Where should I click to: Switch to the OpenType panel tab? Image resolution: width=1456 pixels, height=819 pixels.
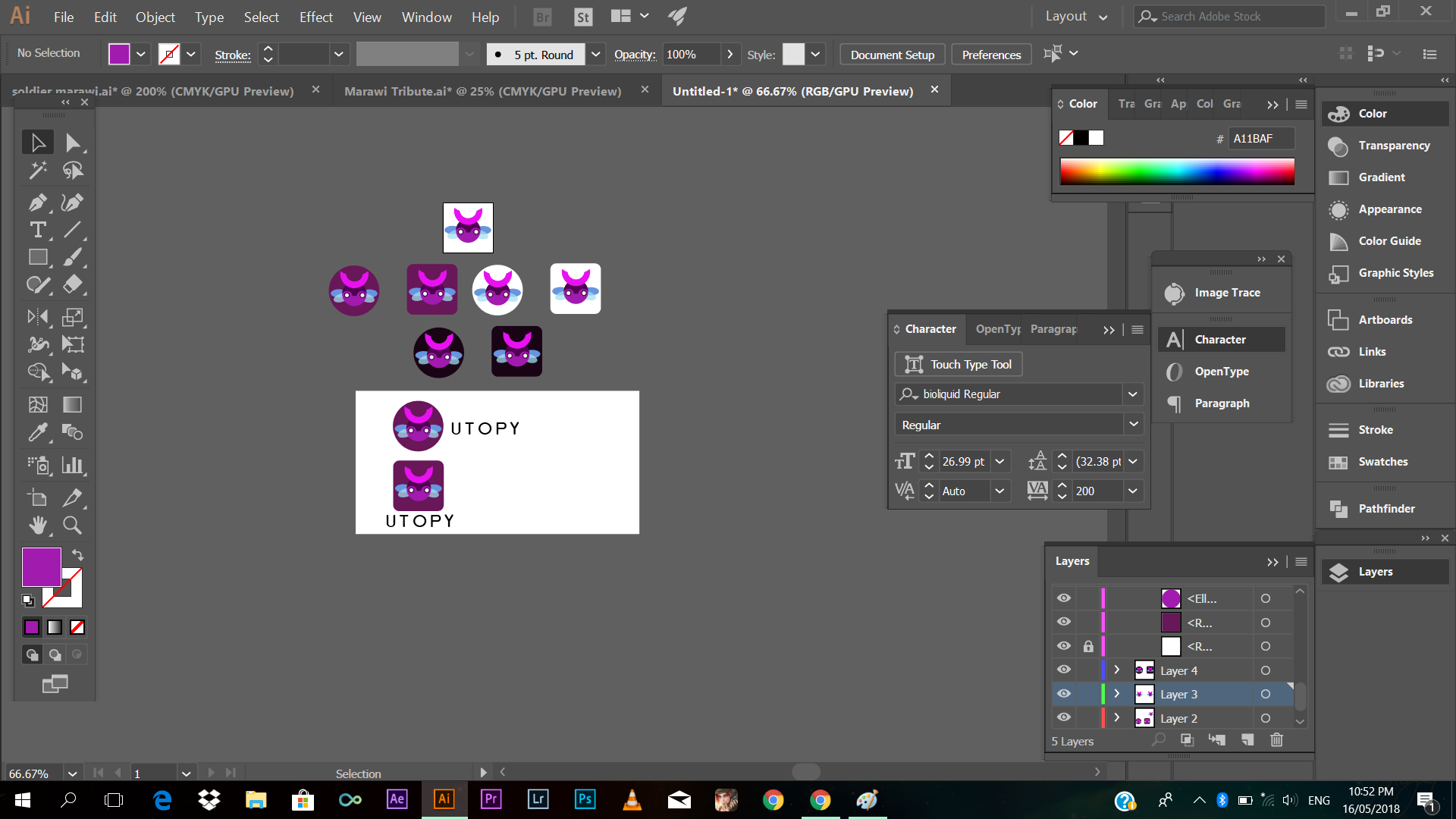point(997,329)
